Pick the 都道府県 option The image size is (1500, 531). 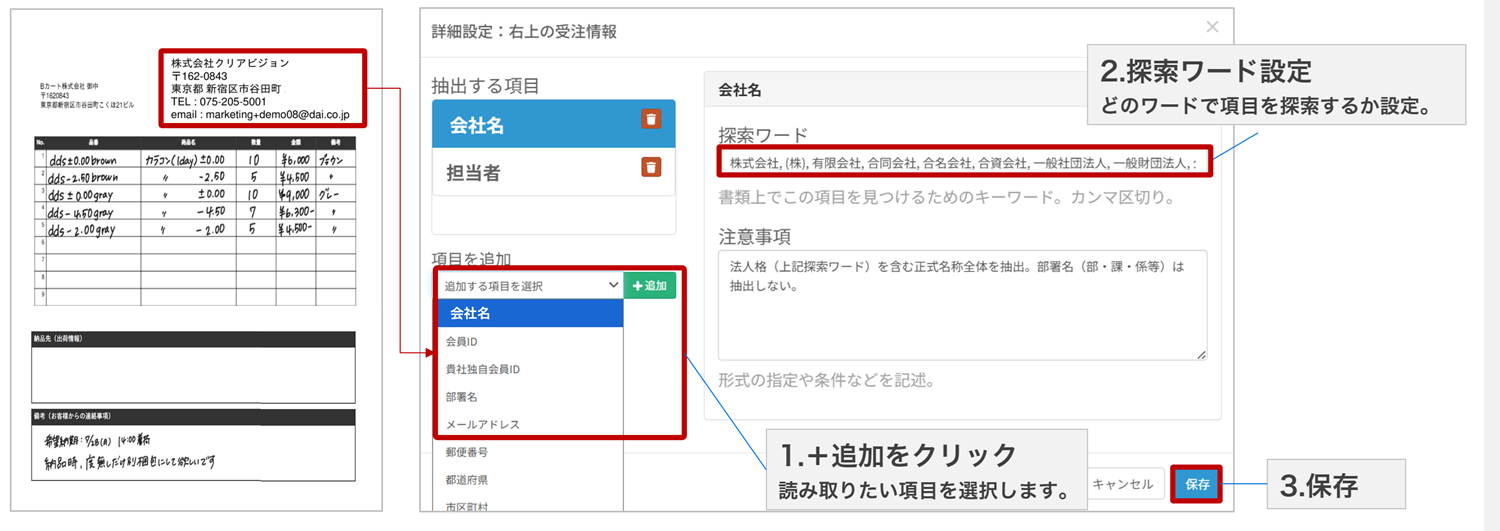[x=530, y=480]
